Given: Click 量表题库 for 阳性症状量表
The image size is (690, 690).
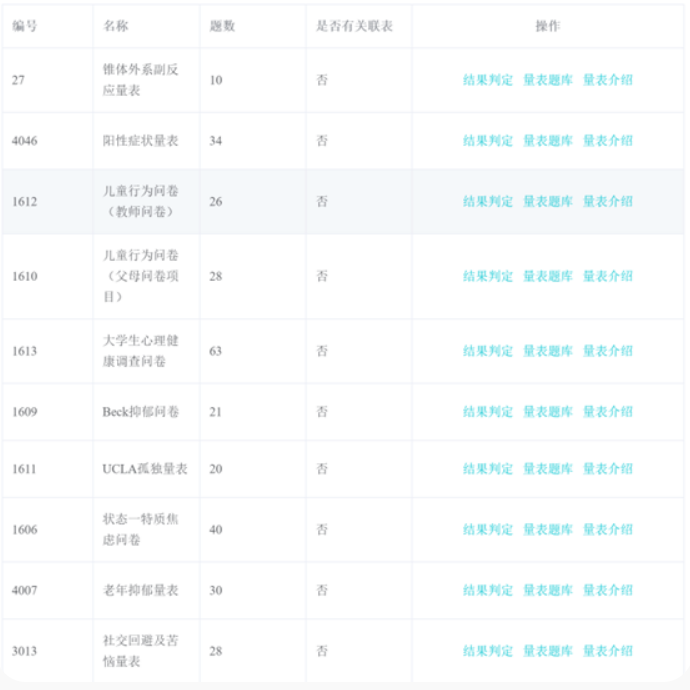Looking at the screenshot, I should (x=547, y=141).
